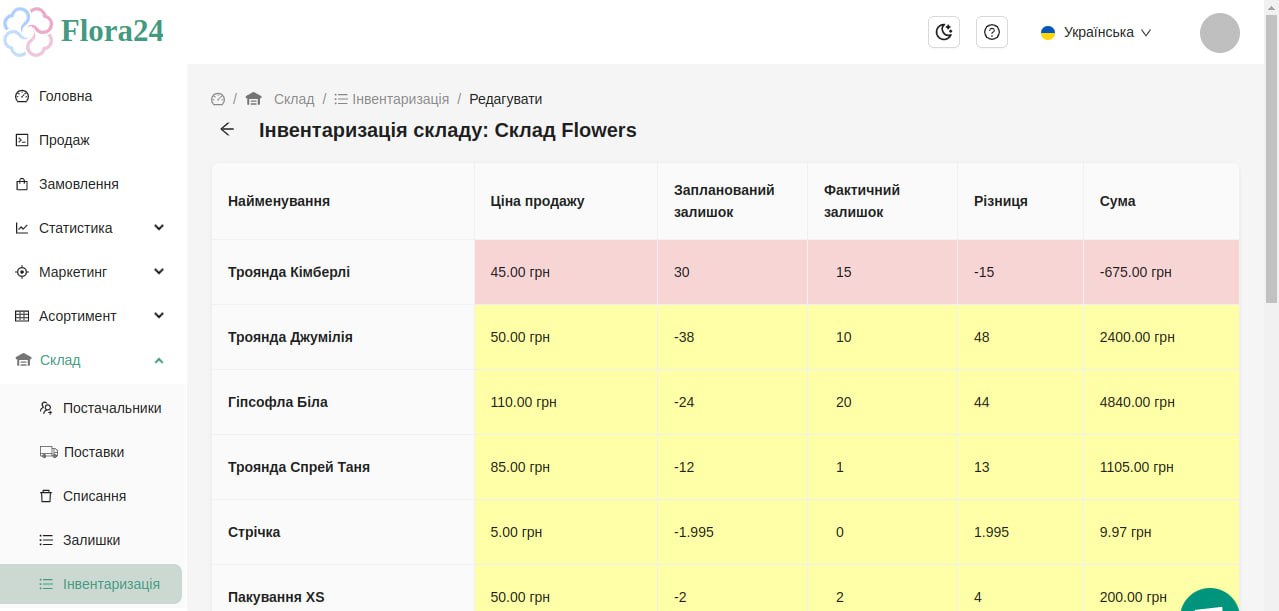Edit actual stock for Стрічка
Screen dimensions: 1279x611
(880, 532)
